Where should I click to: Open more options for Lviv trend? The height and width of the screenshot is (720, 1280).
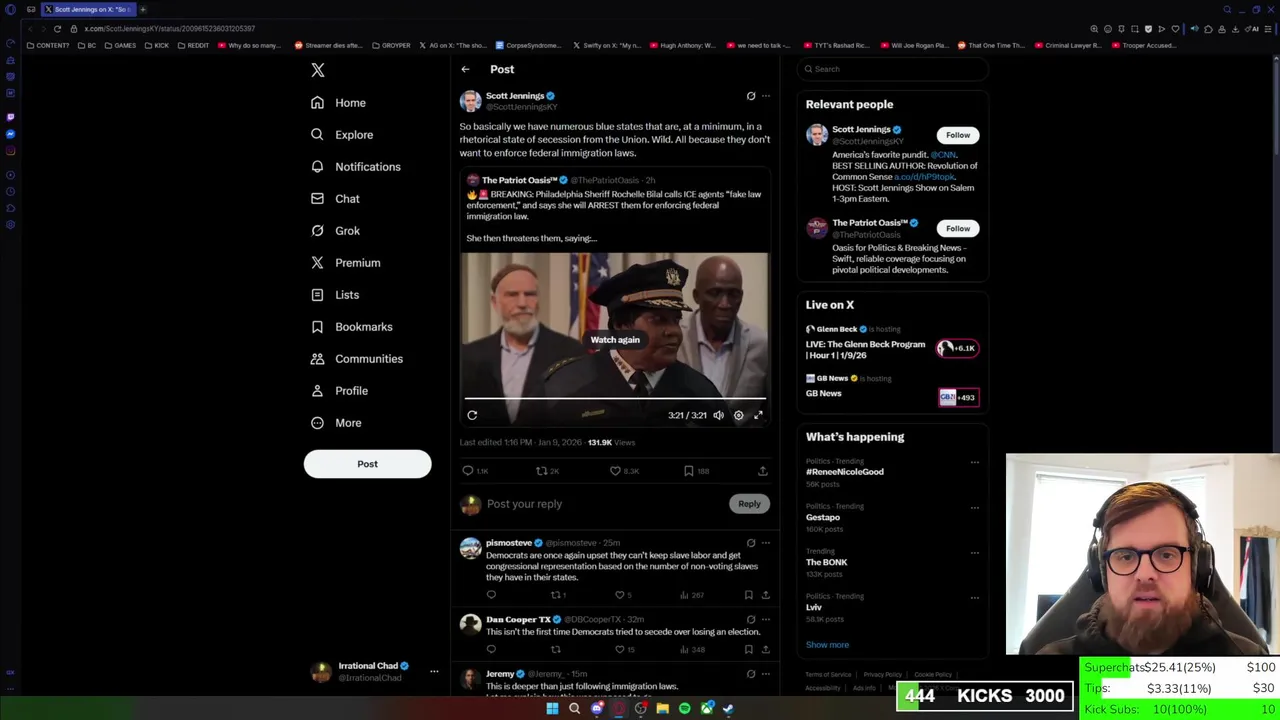pos(974,597)
